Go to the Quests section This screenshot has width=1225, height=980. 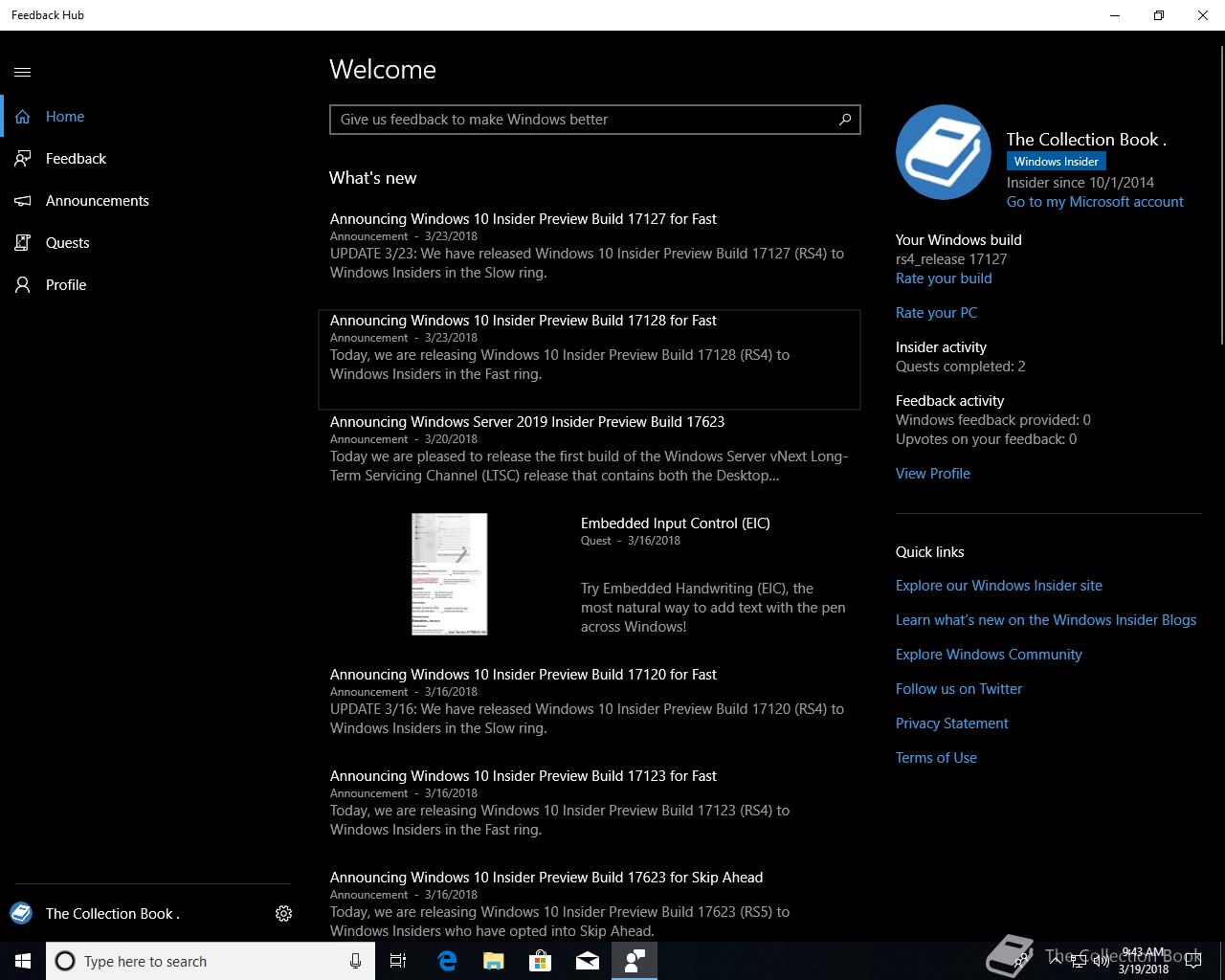pyautogui.click(x=67, y=243)
